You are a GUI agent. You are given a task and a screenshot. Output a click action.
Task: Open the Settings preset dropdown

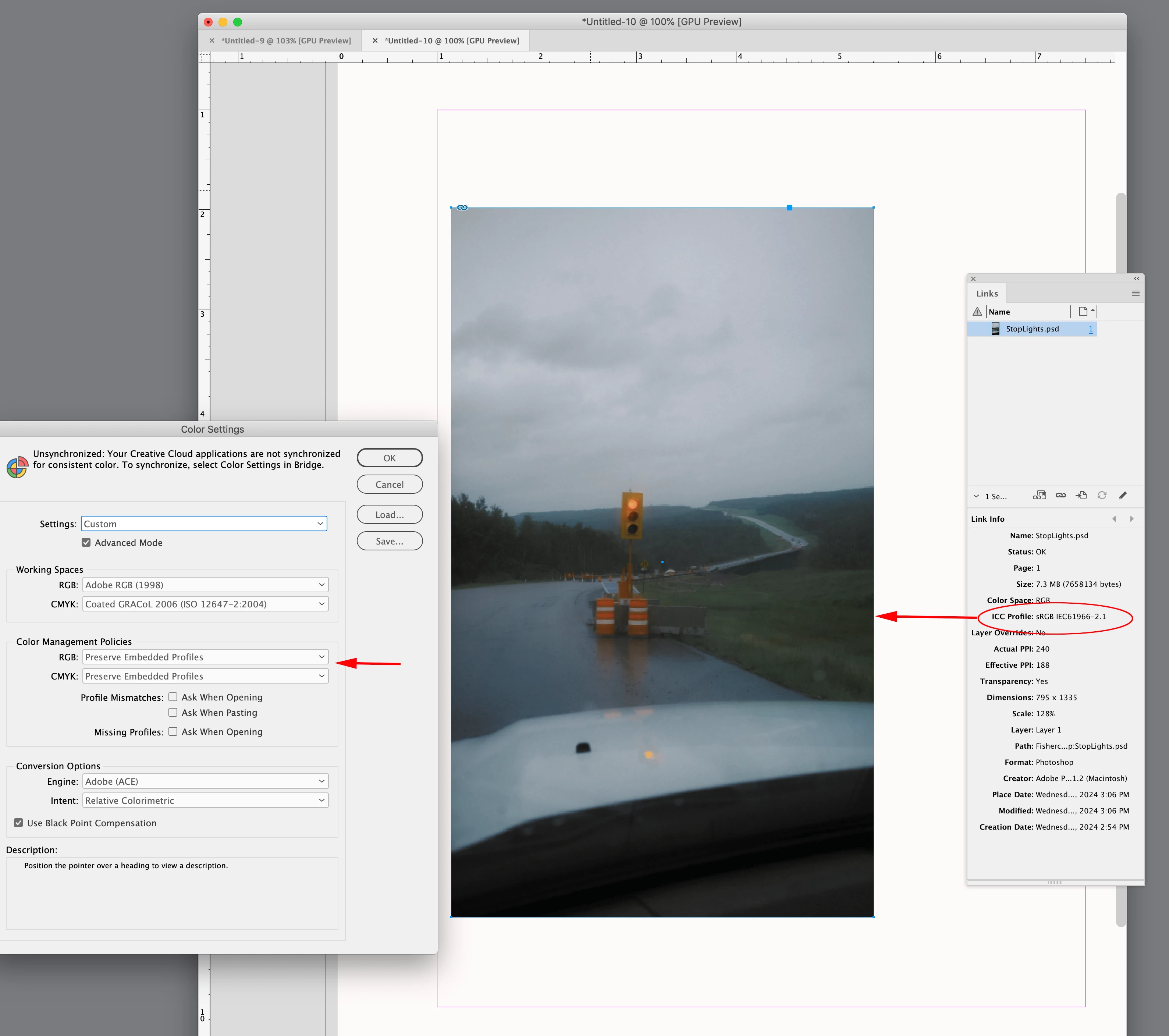coord(204,524)
